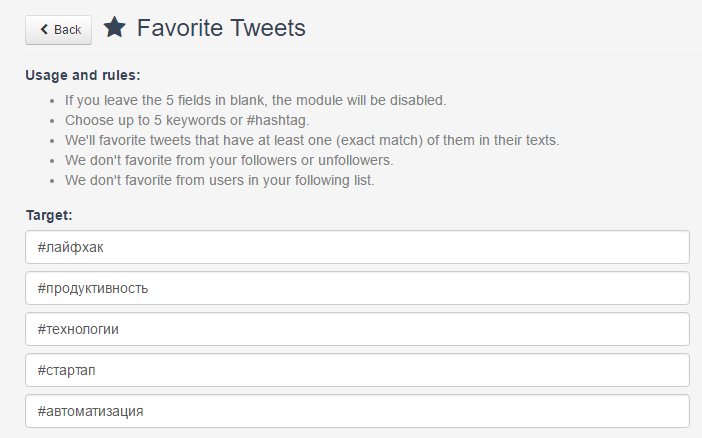Image resolution: width=702 pixels, height=438 pixels.
Task: Focus the #стартап target field
Action: click(357, 370)
